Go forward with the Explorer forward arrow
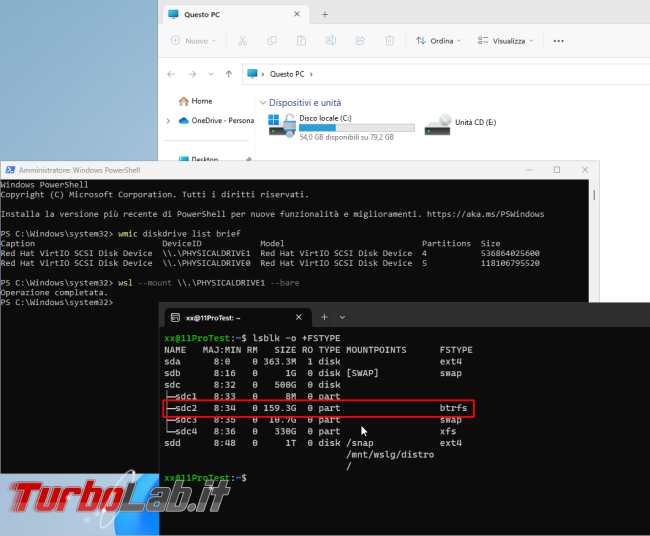Image resolution: width=650 pixels, height=536 pixels. [x=192, y=74]
